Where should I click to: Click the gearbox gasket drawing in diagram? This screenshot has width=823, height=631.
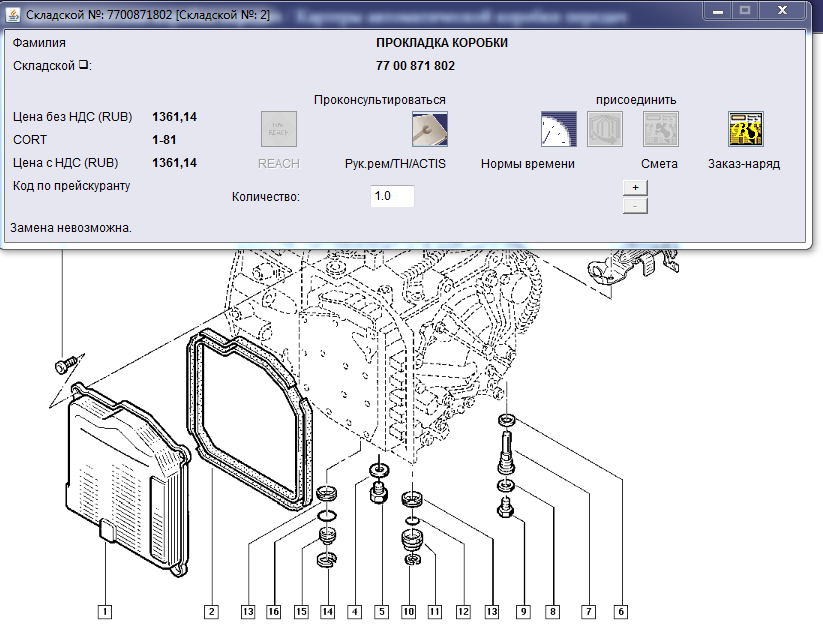[250, 420]
